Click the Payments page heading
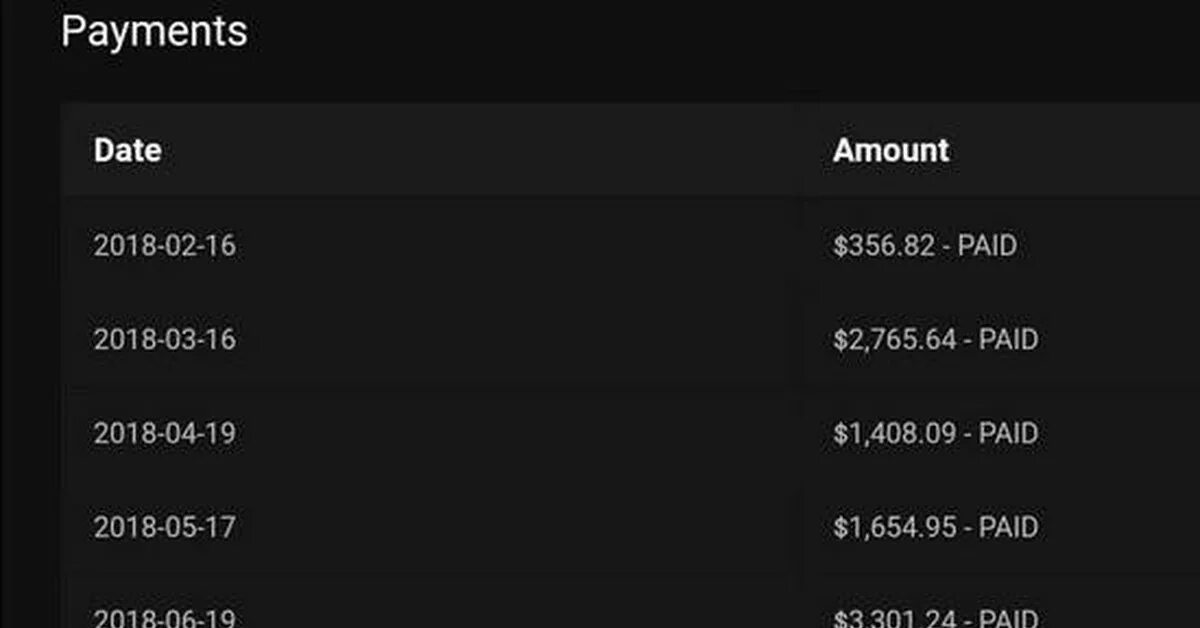The height and width of the screenshot is (628, 1200). [x=154, y=31]
